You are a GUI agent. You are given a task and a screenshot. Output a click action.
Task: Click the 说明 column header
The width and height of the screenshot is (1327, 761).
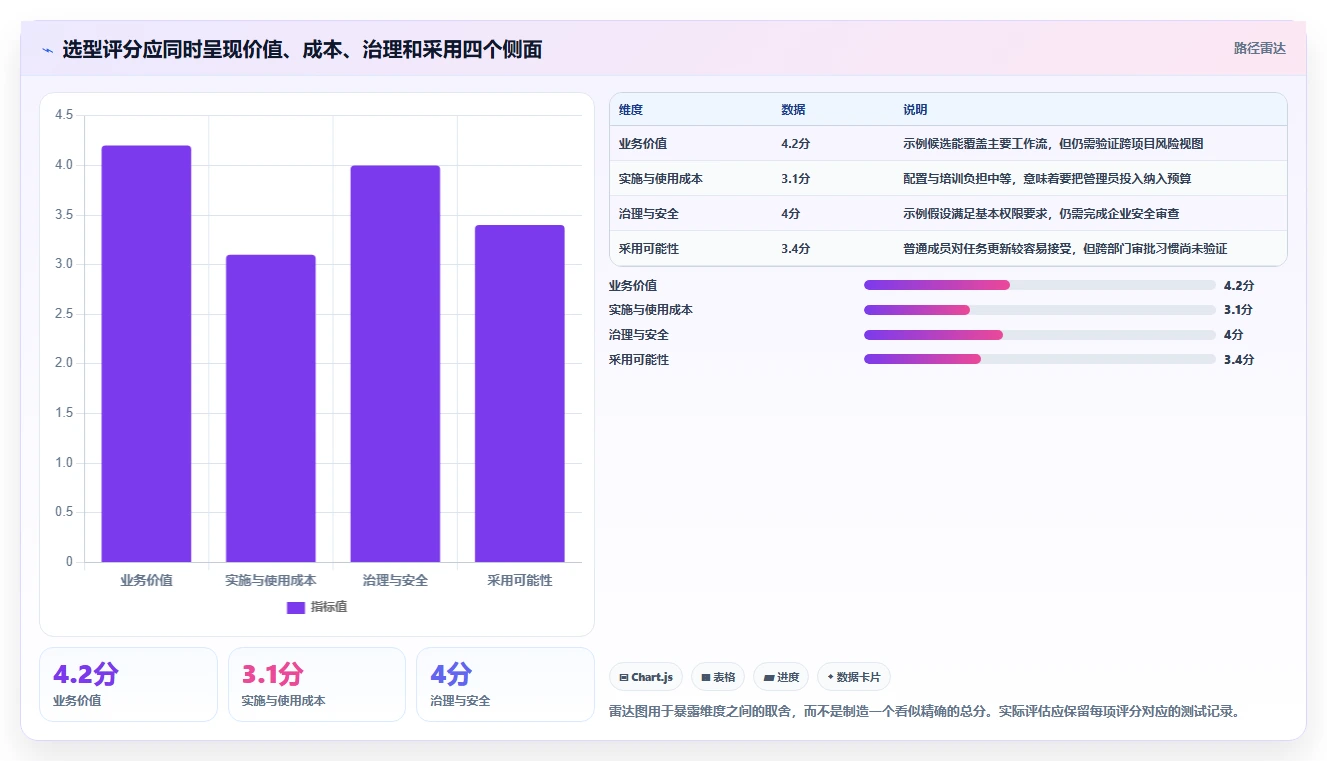click(x=915, y=110)
